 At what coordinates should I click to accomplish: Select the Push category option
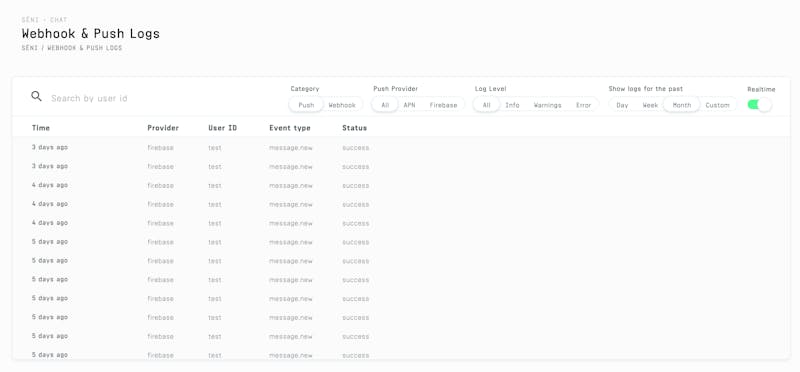[306, 105]
